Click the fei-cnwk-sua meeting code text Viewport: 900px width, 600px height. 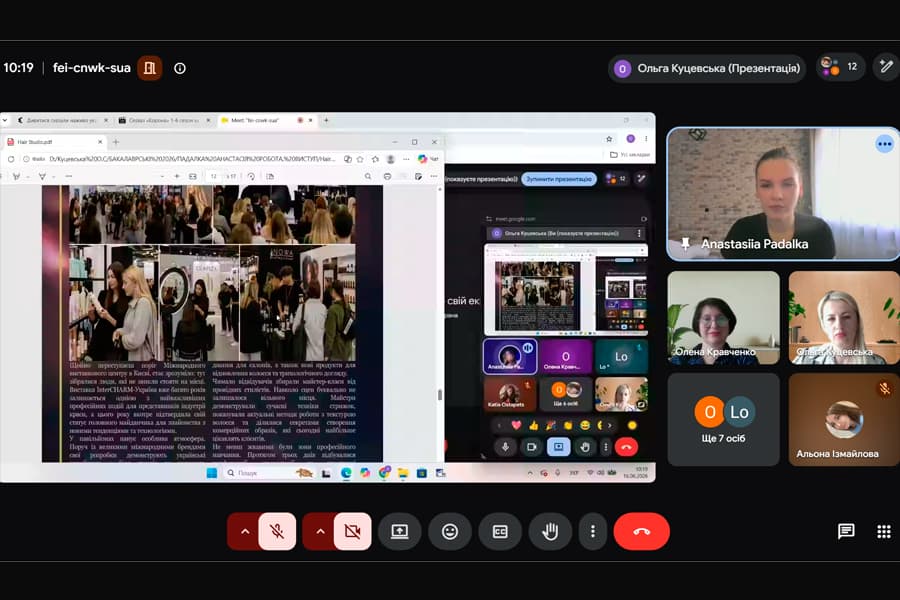click(92, 68)
